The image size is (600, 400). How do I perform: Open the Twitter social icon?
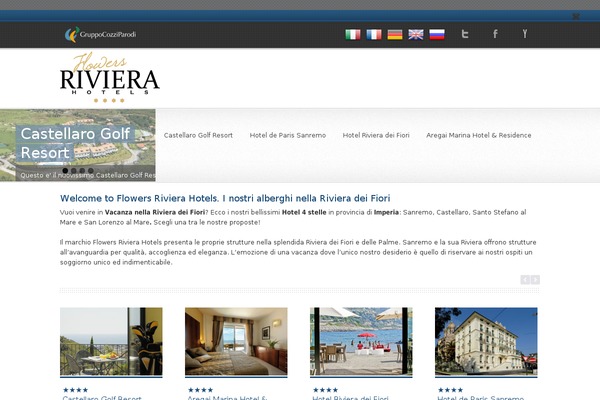(465, 34)
